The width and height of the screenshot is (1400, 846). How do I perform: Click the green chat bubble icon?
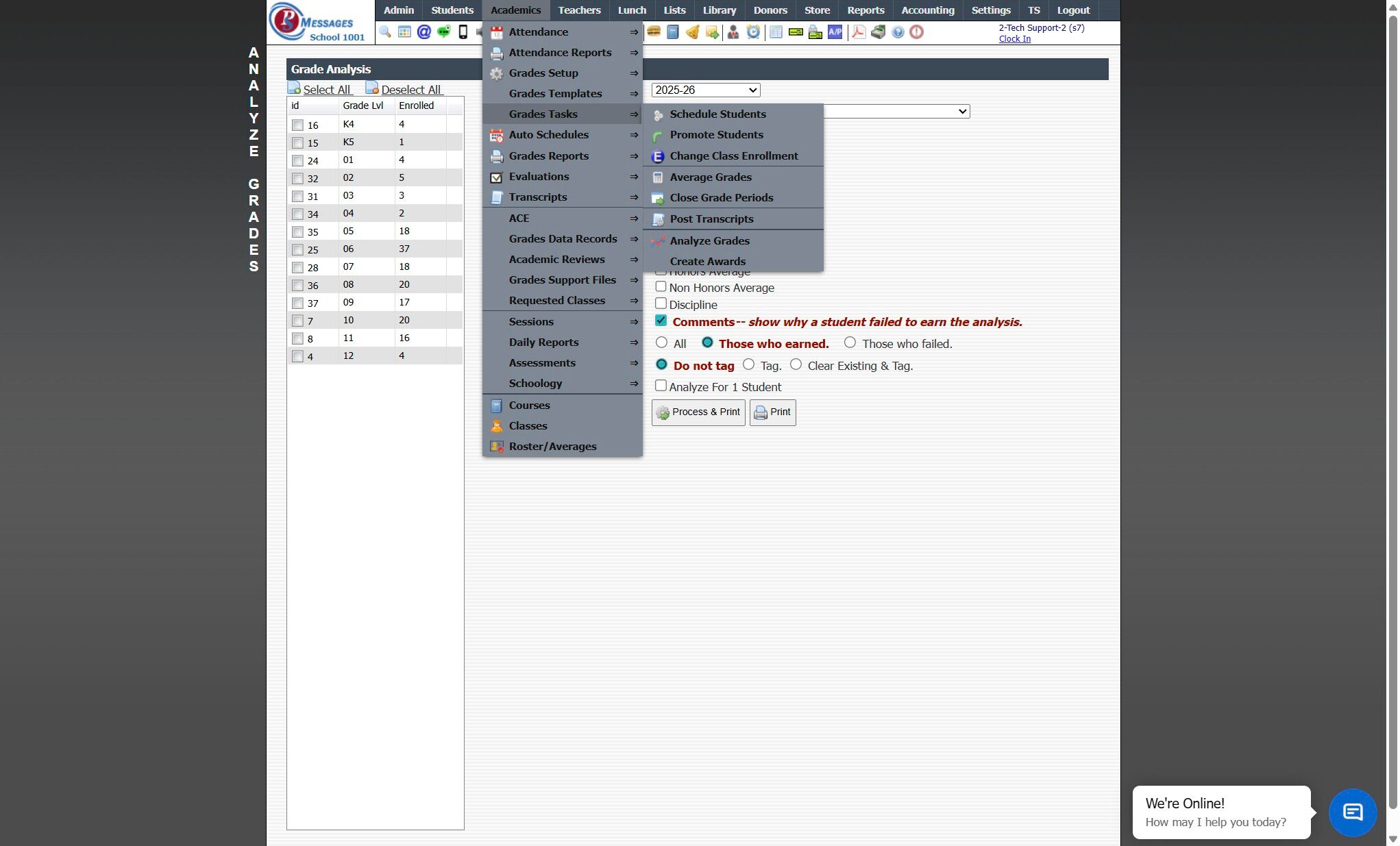443,32
